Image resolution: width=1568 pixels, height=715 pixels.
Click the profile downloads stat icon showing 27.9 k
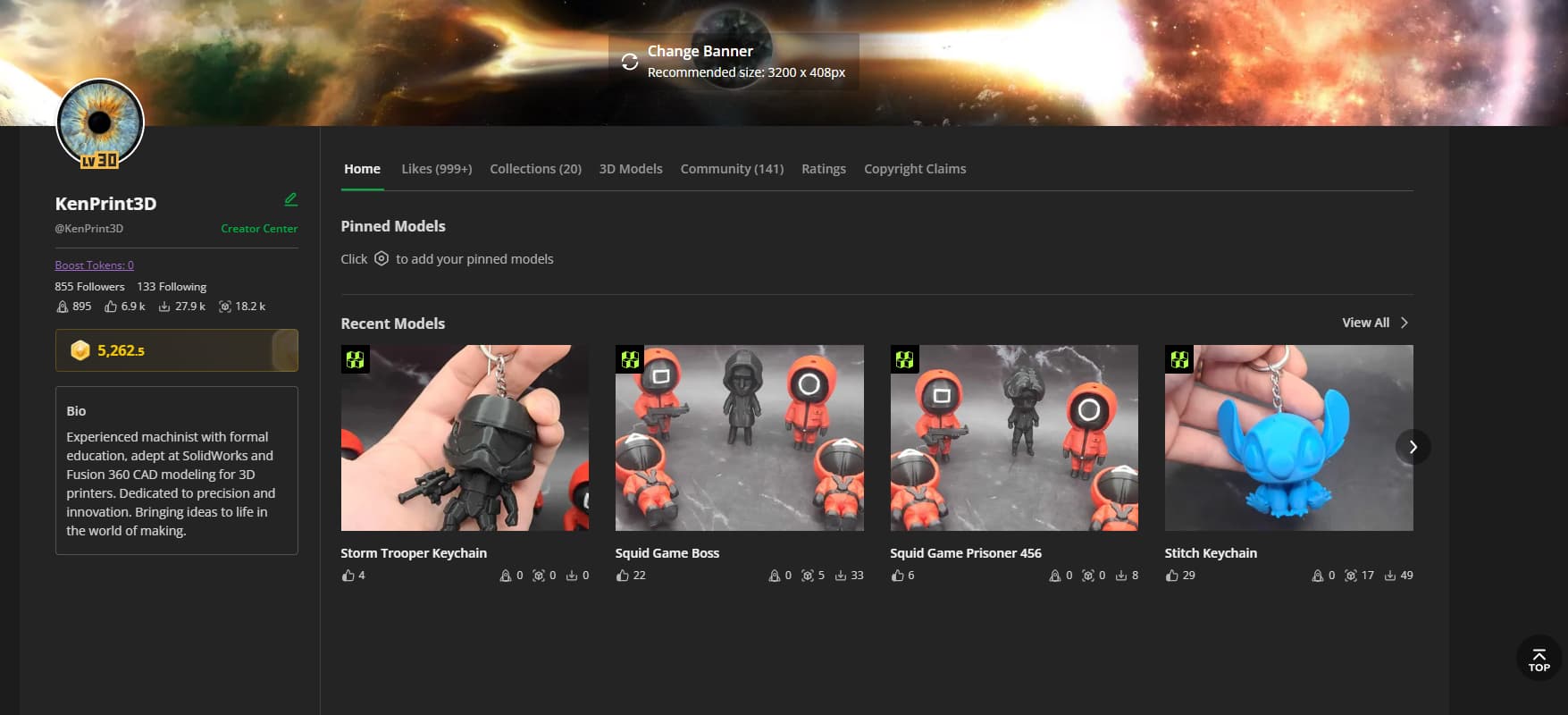click(164, 307)
